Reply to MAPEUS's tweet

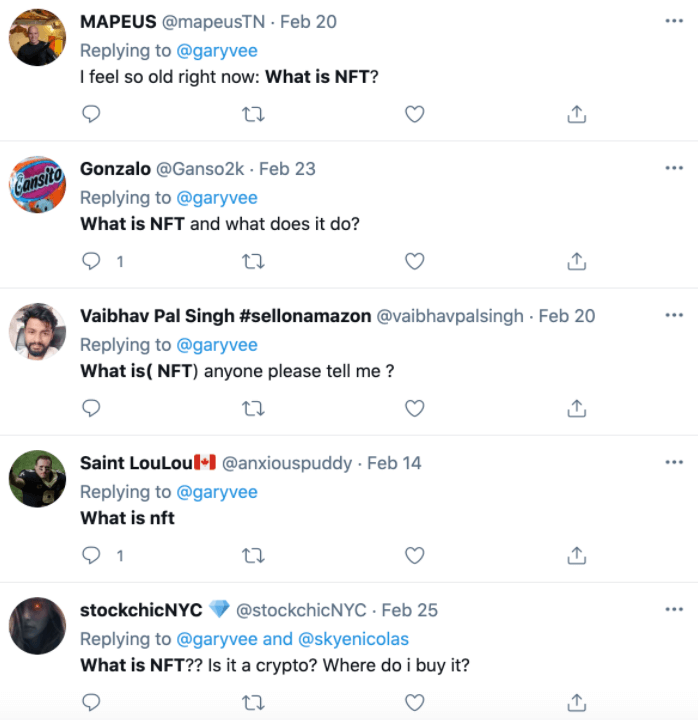point(91,115)
